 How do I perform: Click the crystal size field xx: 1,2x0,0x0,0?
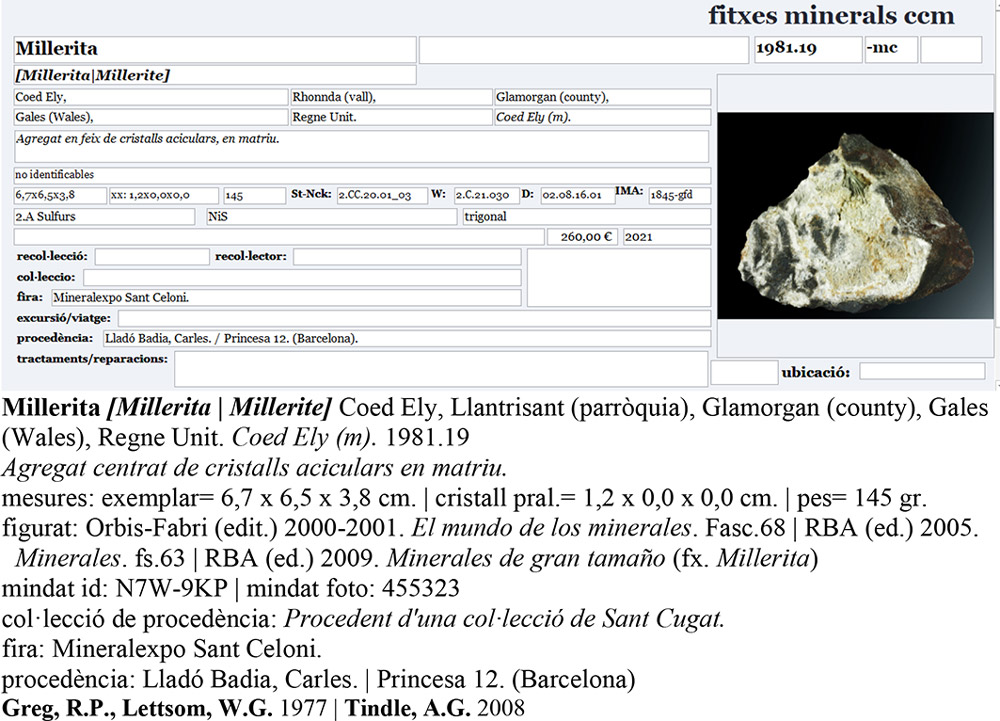click(164, 195)
